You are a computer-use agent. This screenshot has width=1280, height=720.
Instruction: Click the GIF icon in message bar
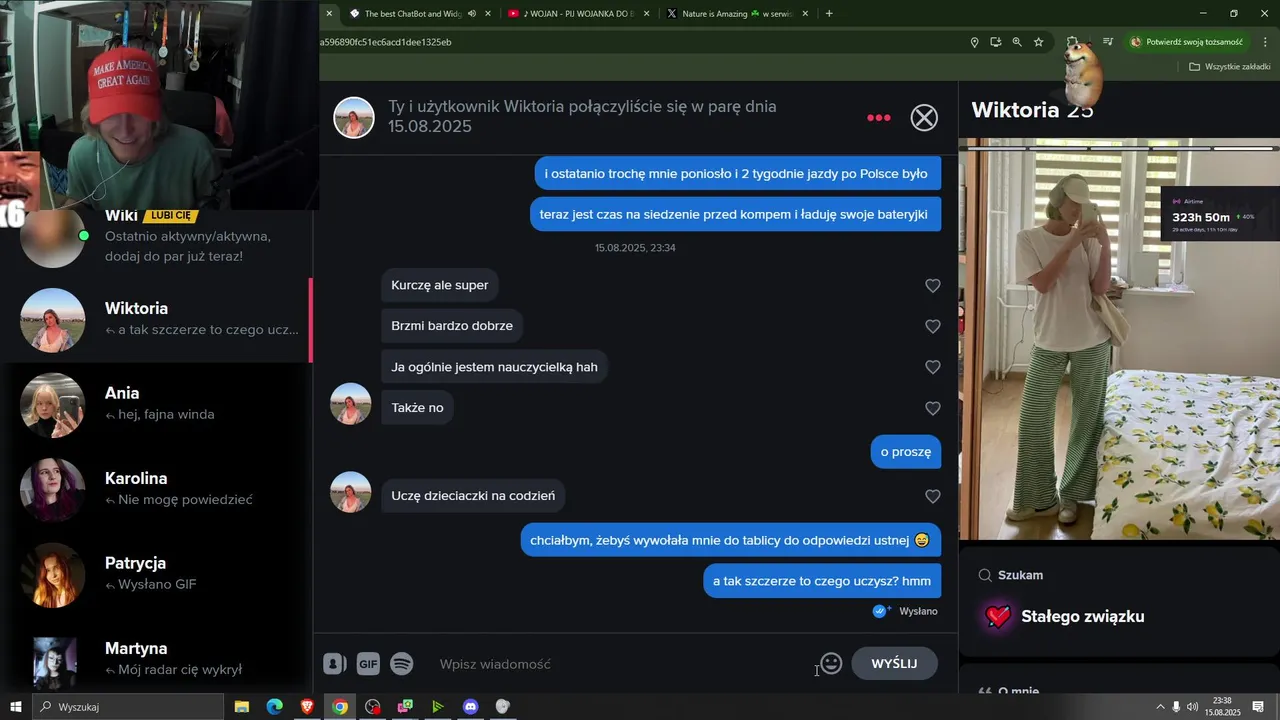pyautogui.click(x=368, y=664)
